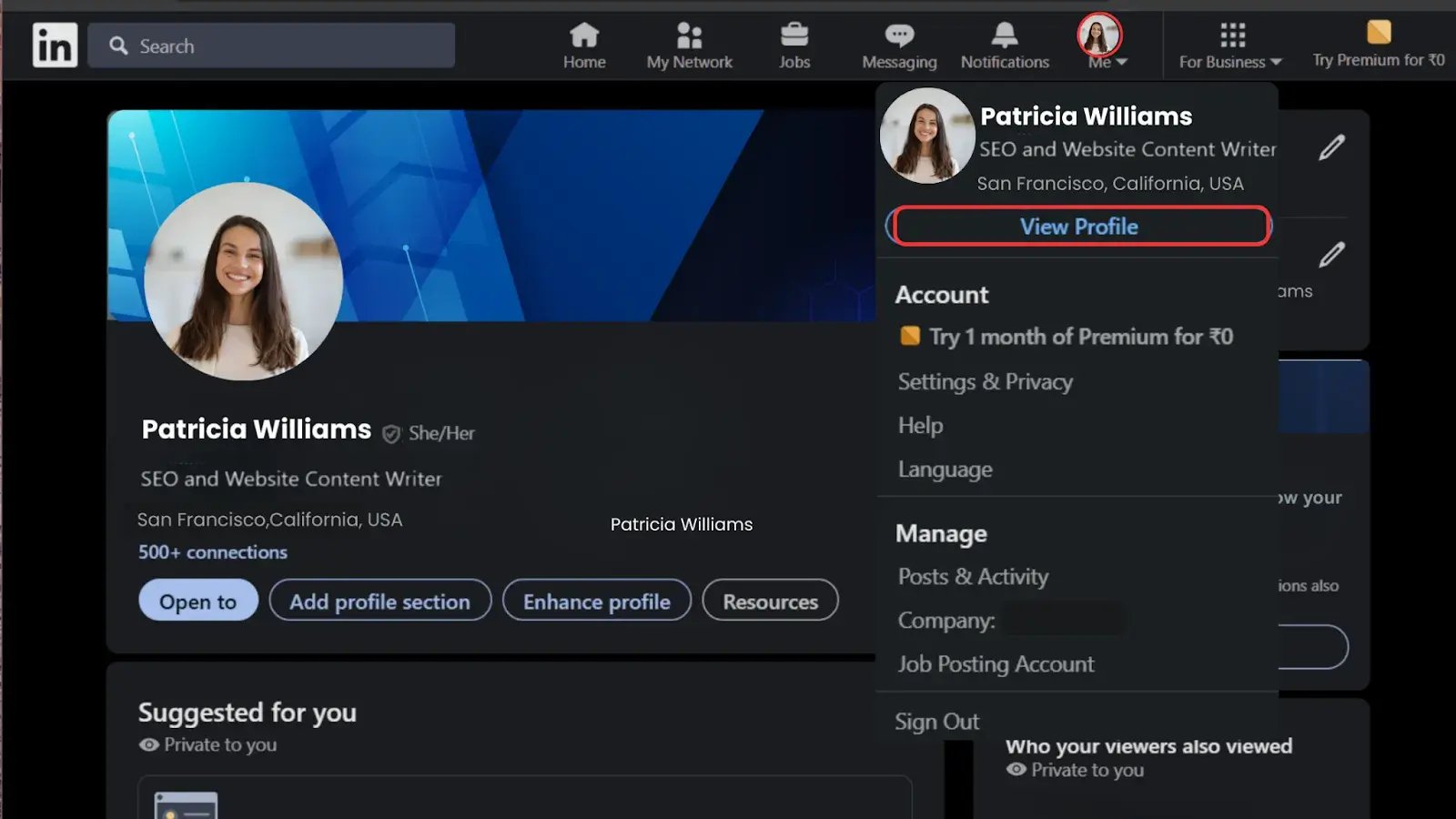Click the View Profile button
Image resolution: width=1456 pixels, height=819 pixels.
1079,227
